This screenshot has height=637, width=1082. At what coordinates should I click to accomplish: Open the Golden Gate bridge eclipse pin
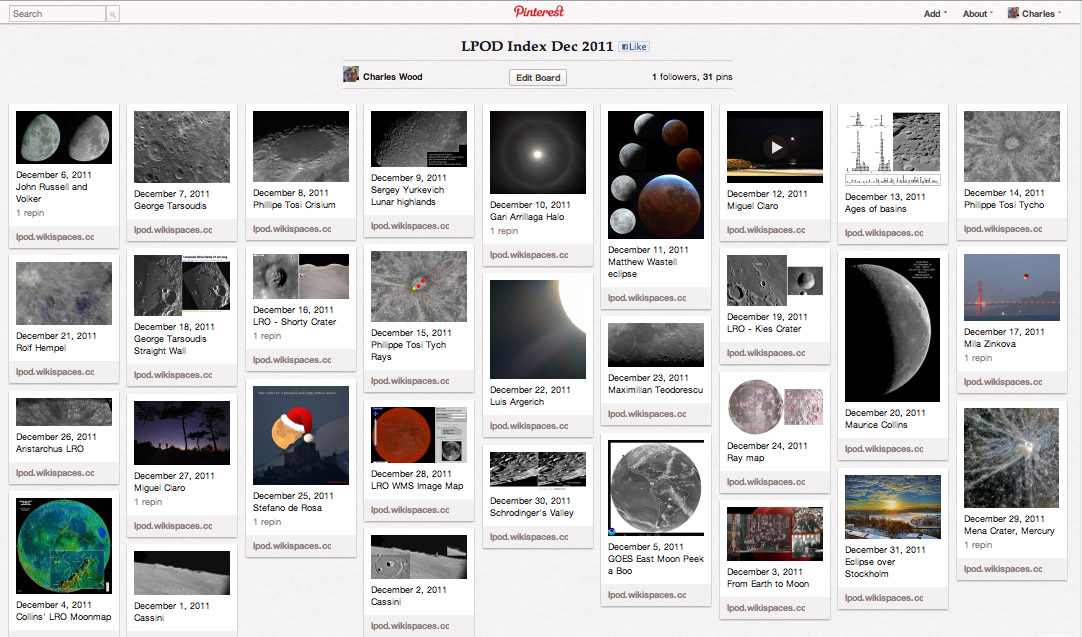click(x=1011, y=286)
